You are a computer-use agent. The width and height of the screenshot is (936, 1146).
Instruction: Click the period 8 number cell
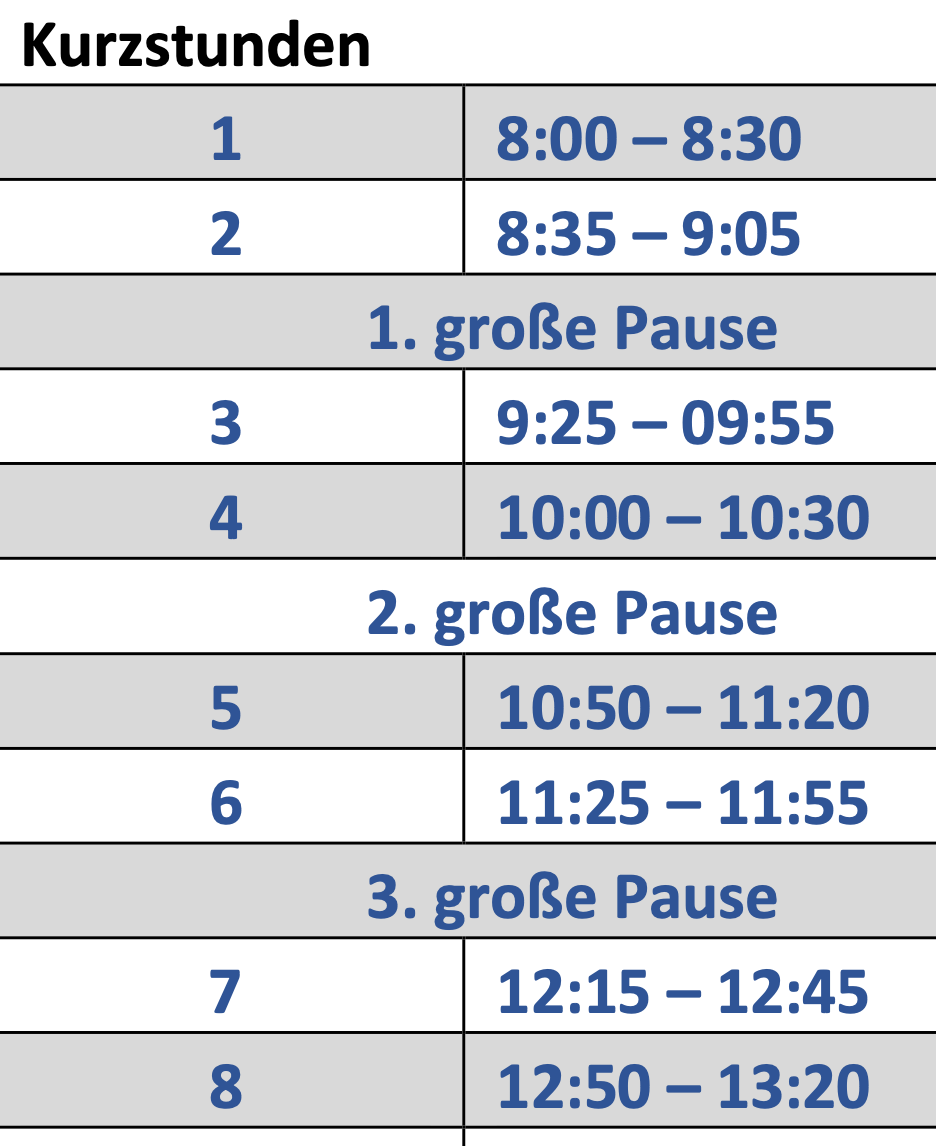coord(226,1086)
